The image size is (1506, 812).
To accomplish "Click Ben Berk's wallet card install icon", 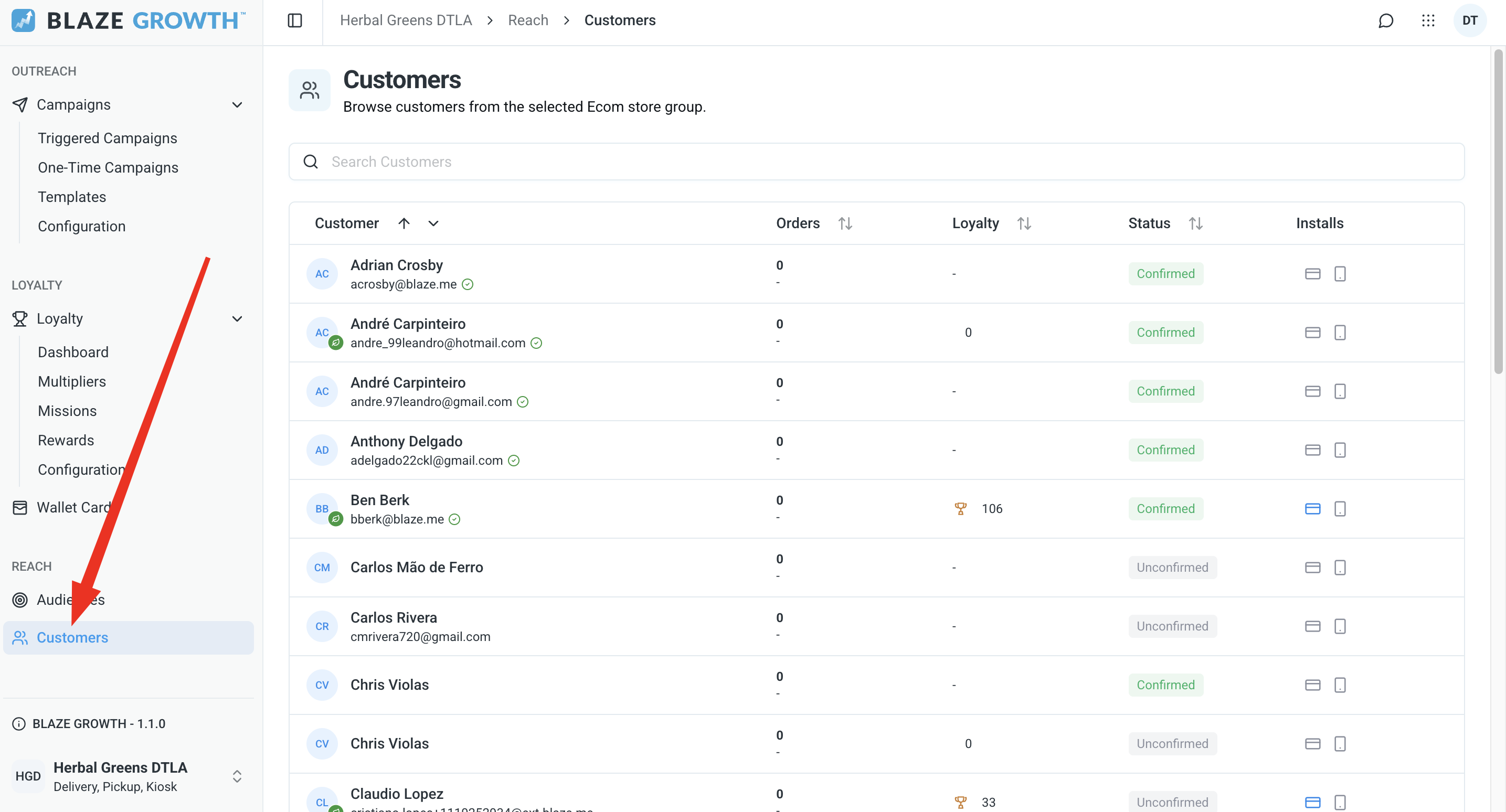I will pos(1312,509).
